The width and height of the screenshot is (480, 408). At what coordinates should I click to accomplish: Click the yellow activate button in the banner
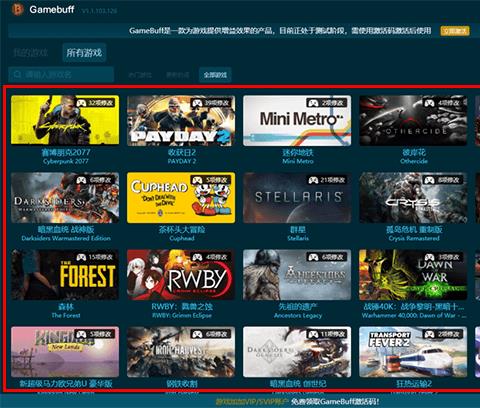point(455,31)
